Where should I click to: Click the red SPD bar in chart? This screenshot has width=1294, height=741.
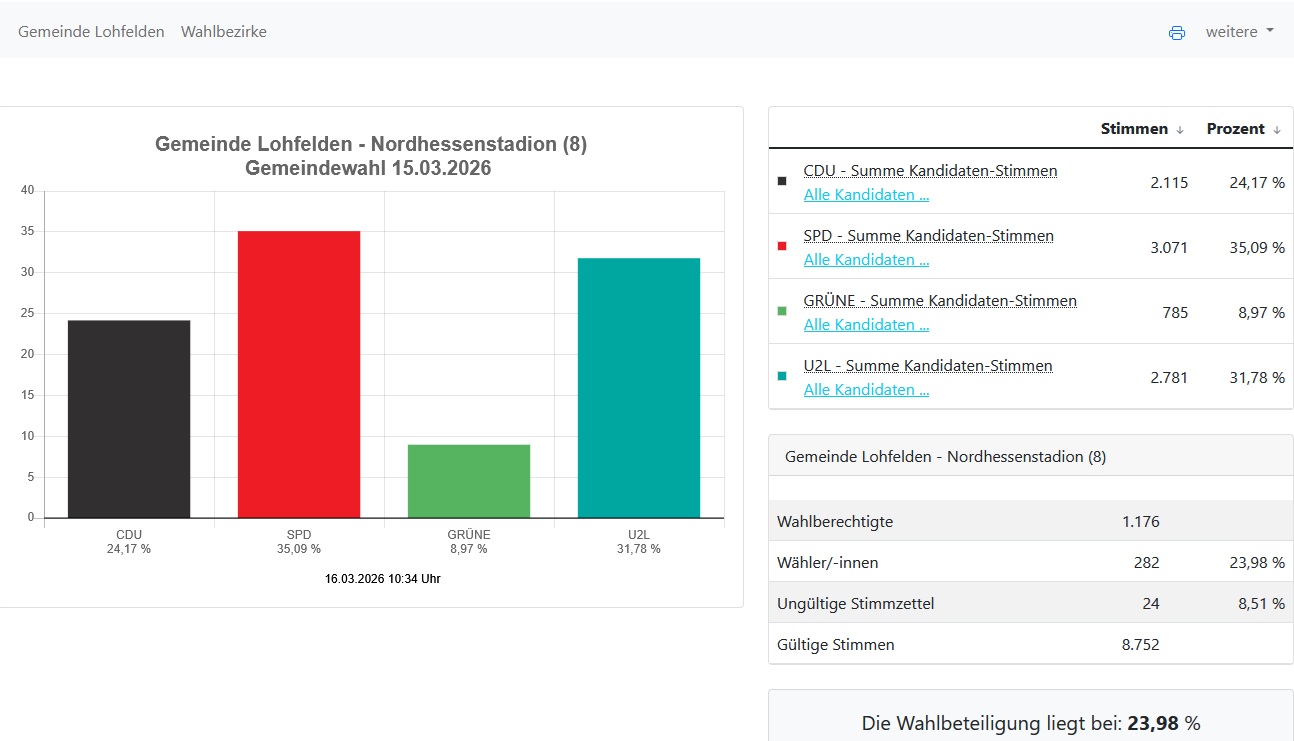[298, 374]
